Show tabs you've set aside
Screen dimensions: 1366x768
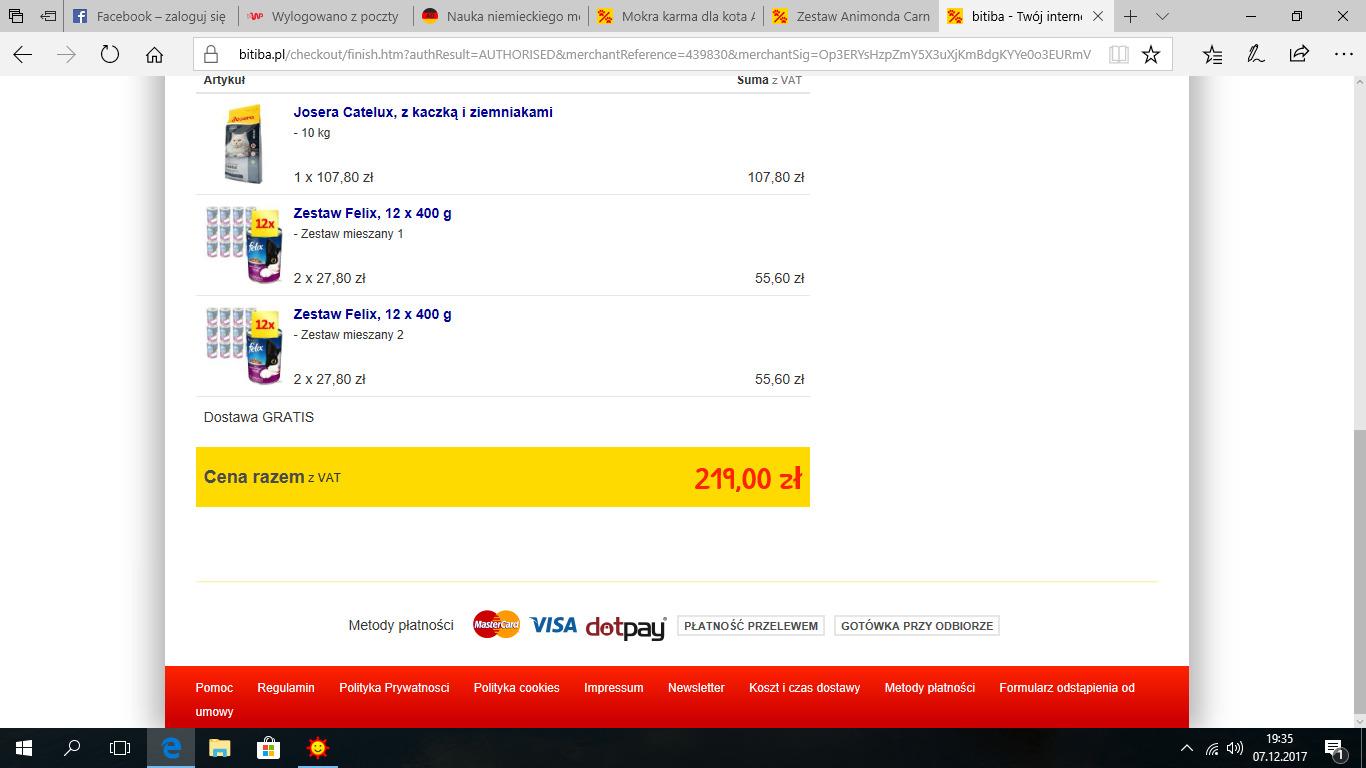tap(16, 16)
